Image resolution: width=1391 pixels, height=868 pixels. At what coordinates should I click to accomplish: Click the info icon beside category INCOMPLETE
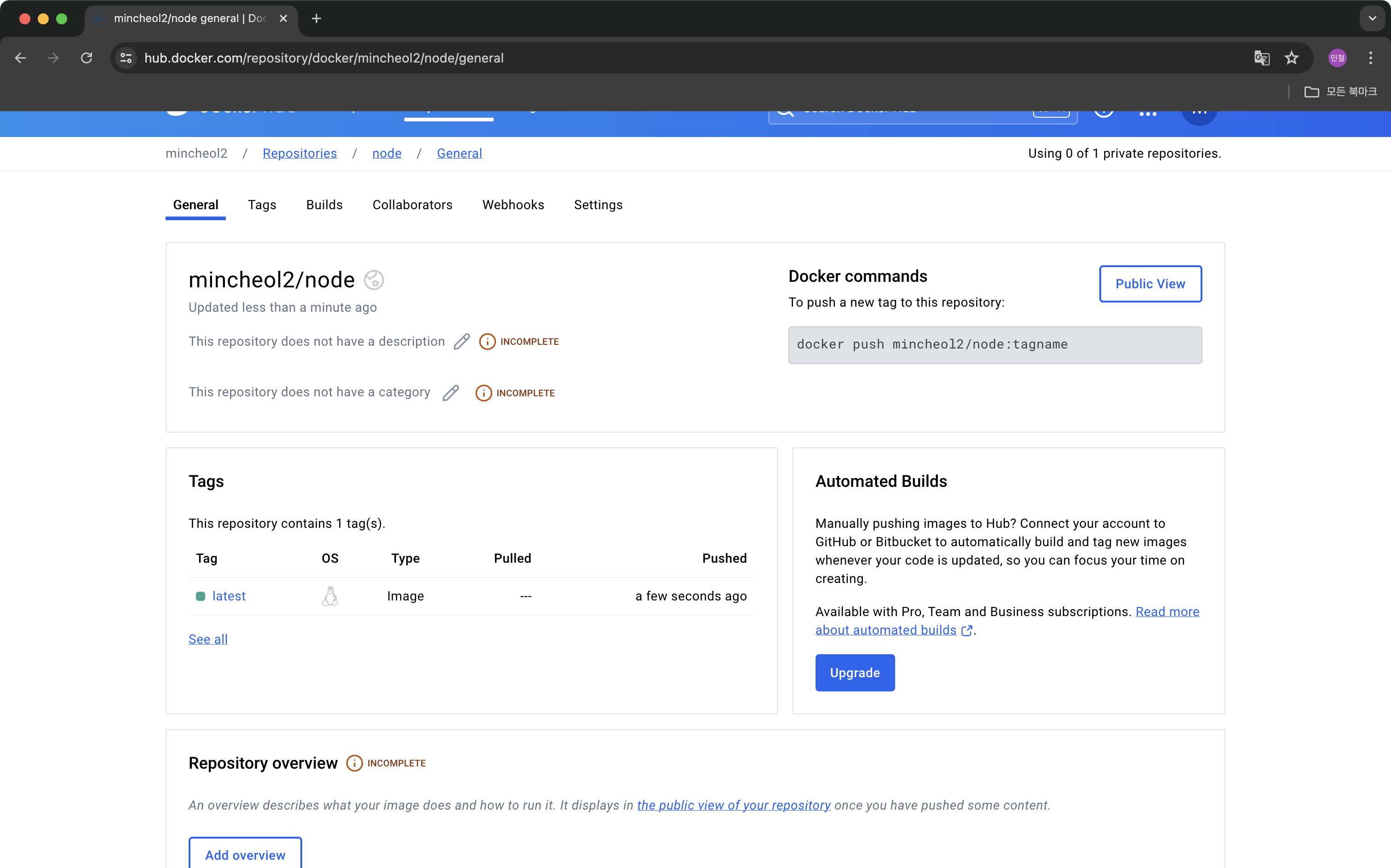483,393
